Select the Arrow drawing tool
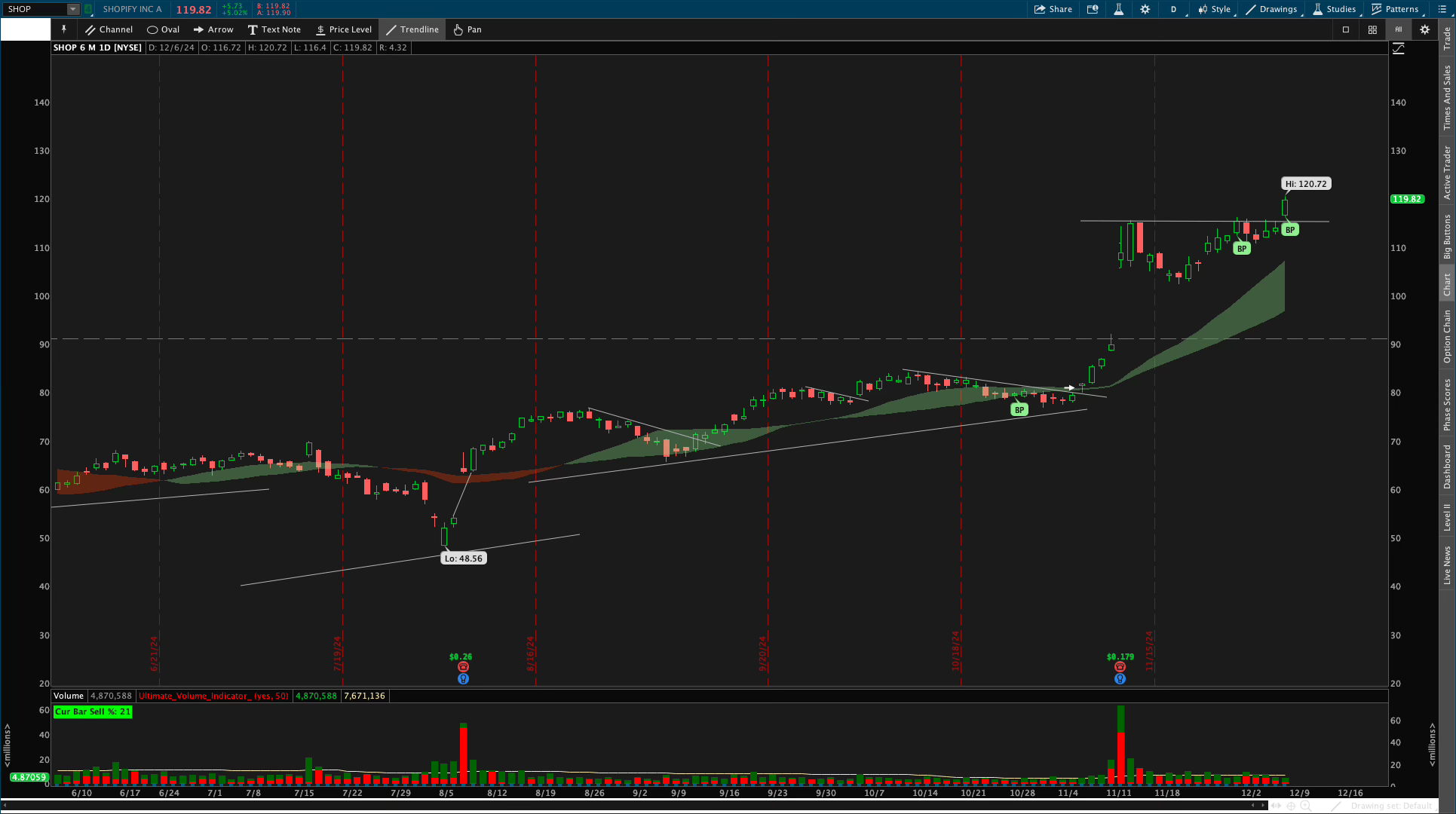The image size is (1456, 814). coord(213,29)
